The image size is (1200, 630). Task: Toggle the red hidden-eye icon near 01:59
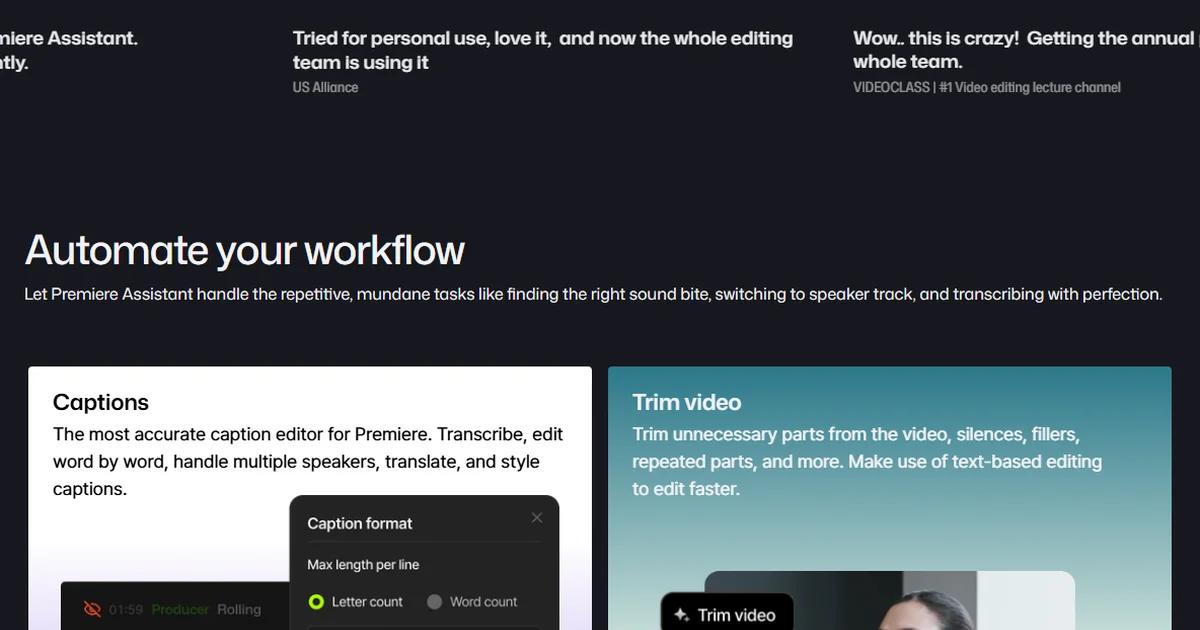(x=93, y=609)
